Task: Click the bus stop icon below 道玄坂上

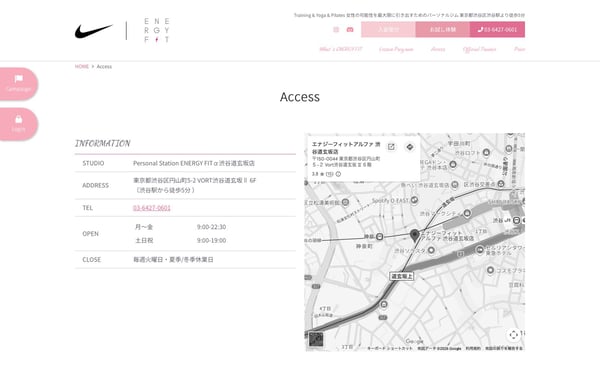Action: tap(384, 304)
